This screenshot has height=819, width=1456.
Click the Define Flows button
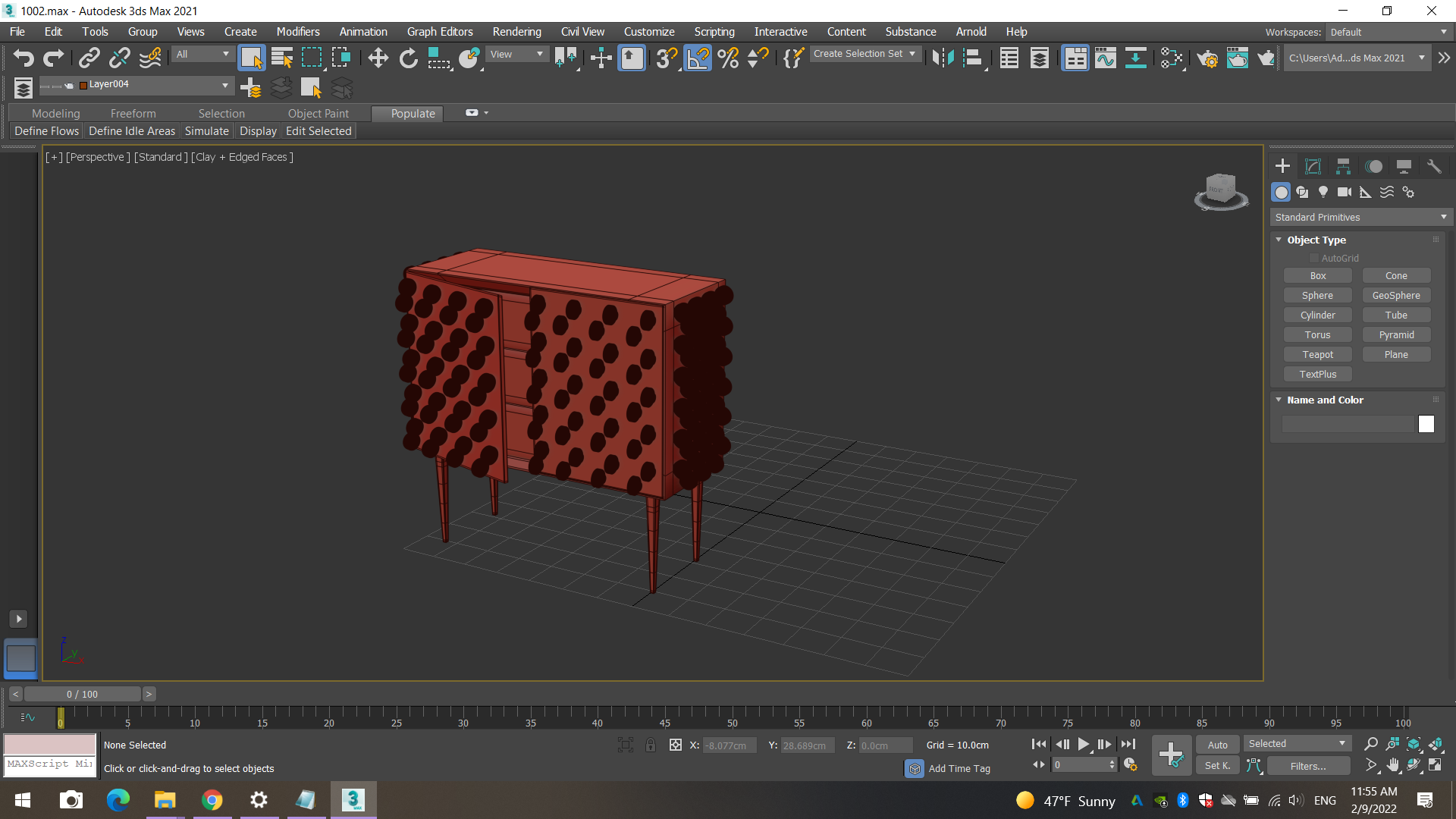pos(47,131)
